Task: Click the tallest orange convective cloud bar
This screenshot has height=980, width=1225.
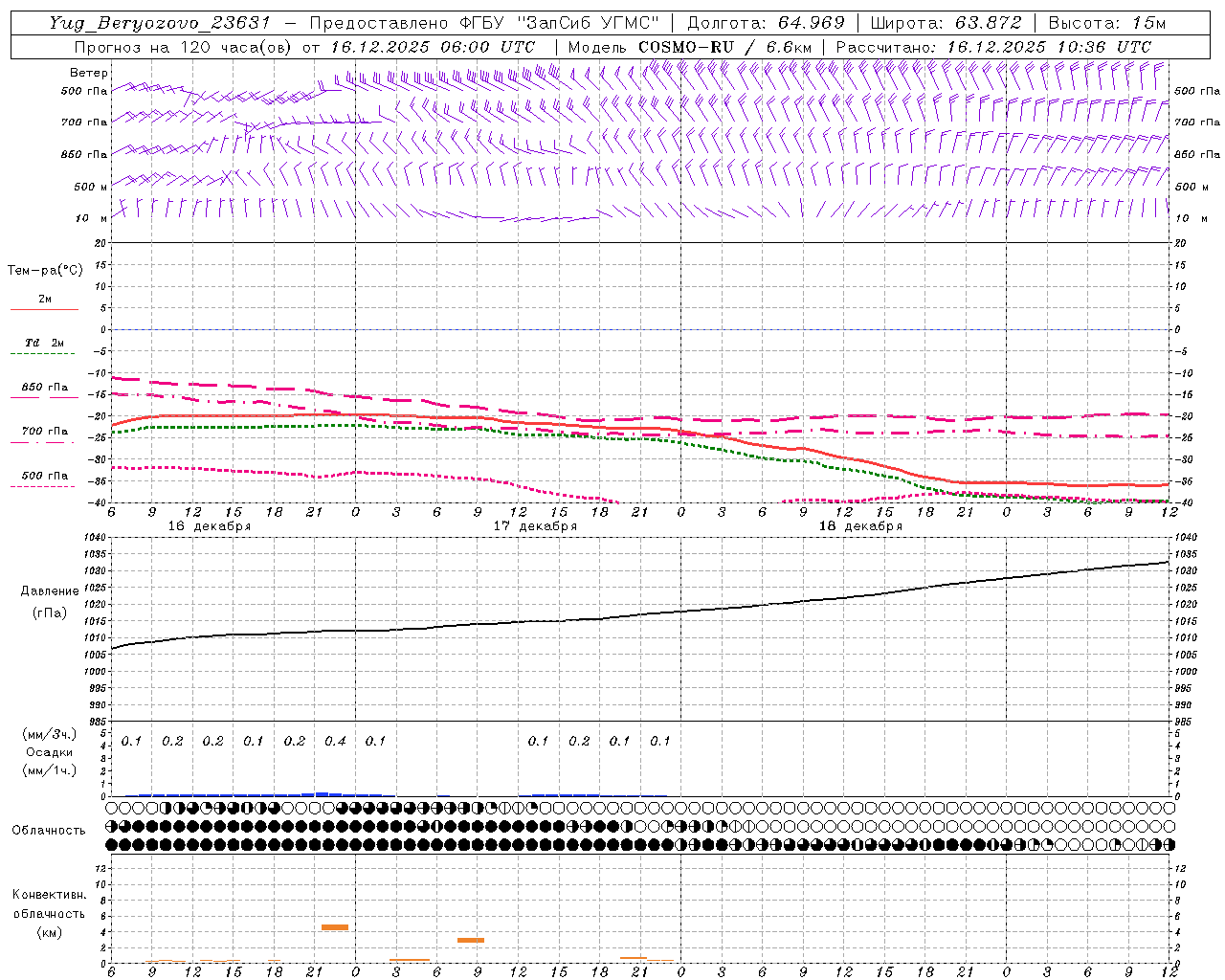Action: [x=335, y=926]
